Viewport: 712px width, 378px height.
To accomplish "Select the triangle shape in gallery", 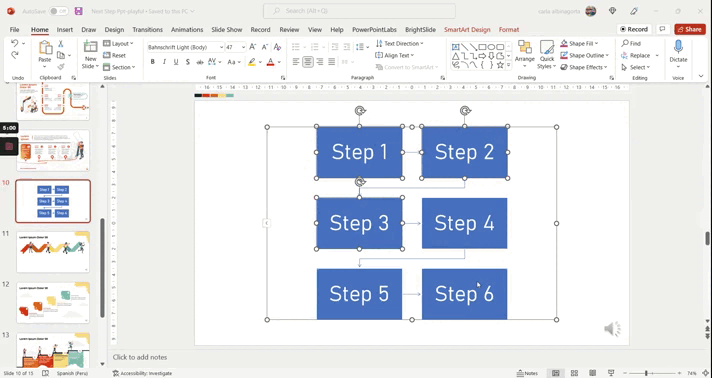I will click(x=455, y=56).
